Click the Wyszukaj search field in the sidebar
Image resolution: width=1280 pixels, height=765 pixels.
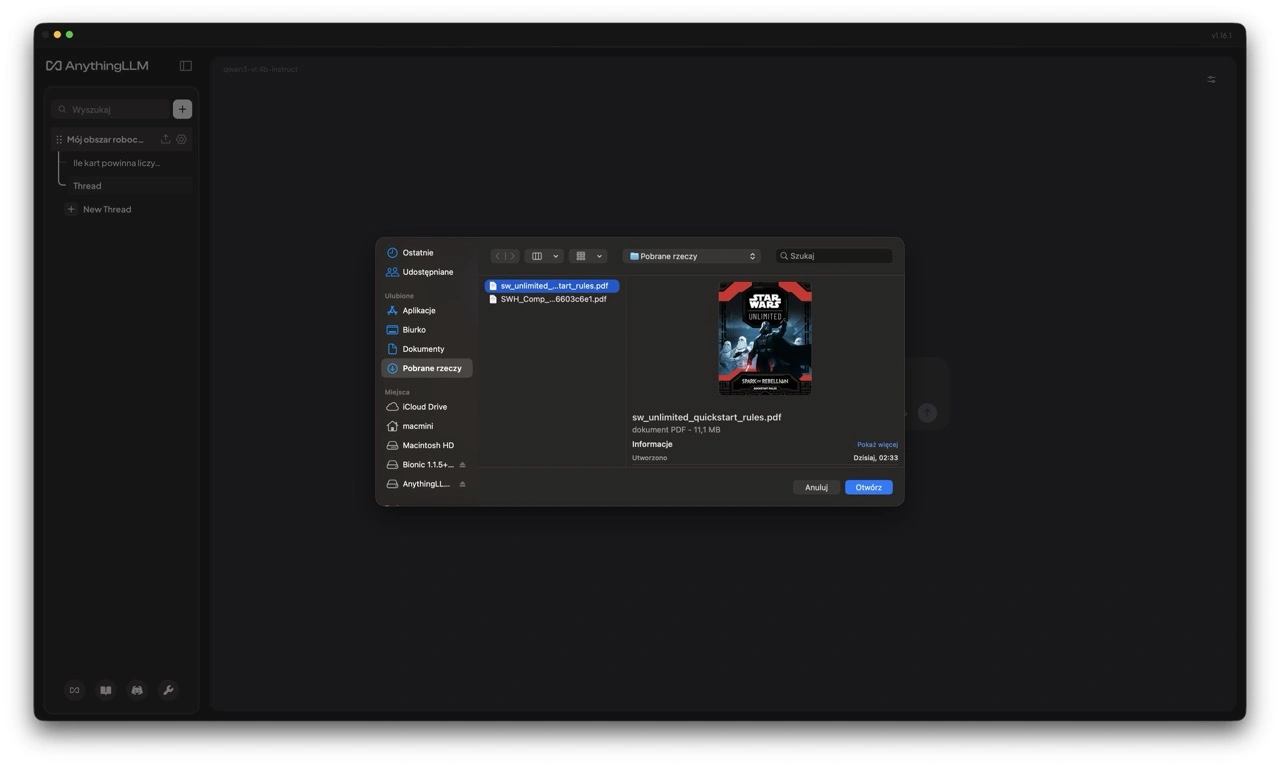tap(111, 109)
